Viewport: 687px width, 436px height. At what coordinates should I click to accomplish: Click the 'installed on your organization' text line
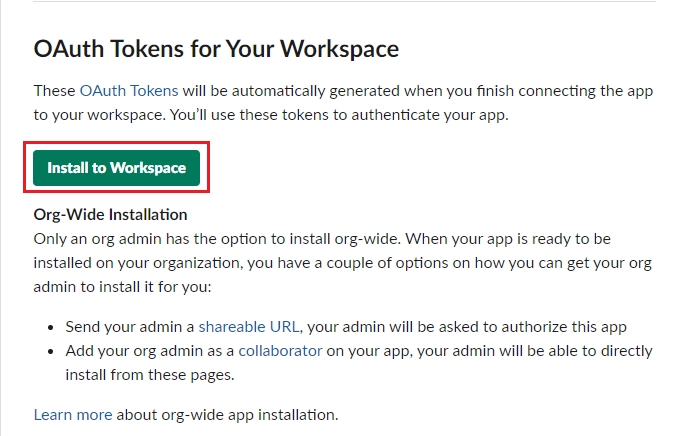tap(137, 263)
